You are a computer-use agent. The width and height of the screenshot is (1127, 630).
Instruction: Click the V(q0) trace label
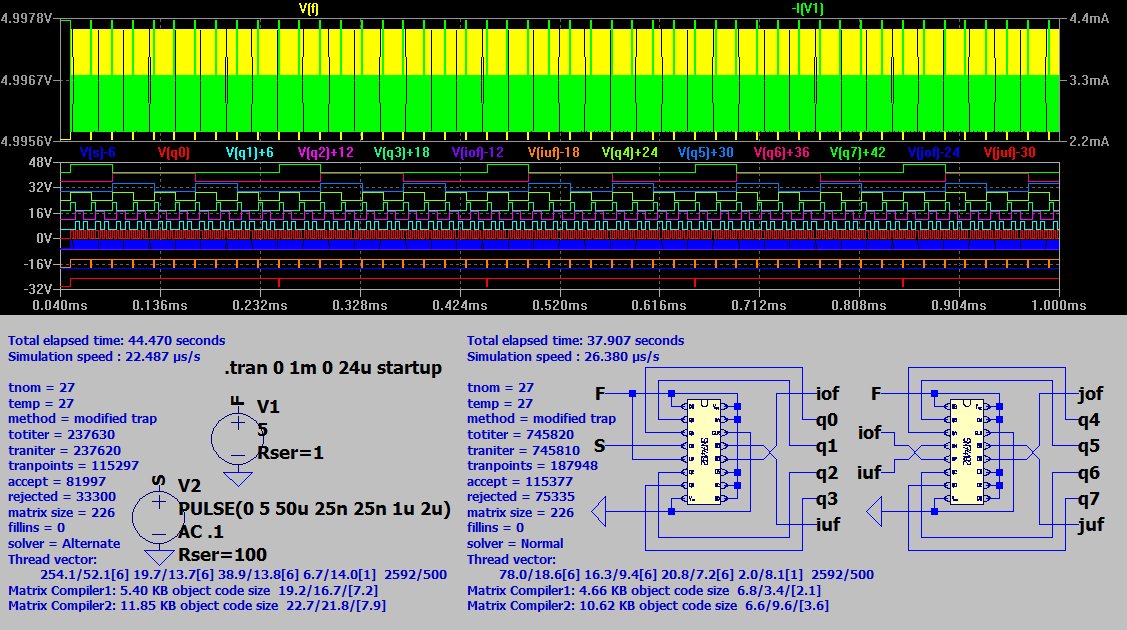coord(174,153)
